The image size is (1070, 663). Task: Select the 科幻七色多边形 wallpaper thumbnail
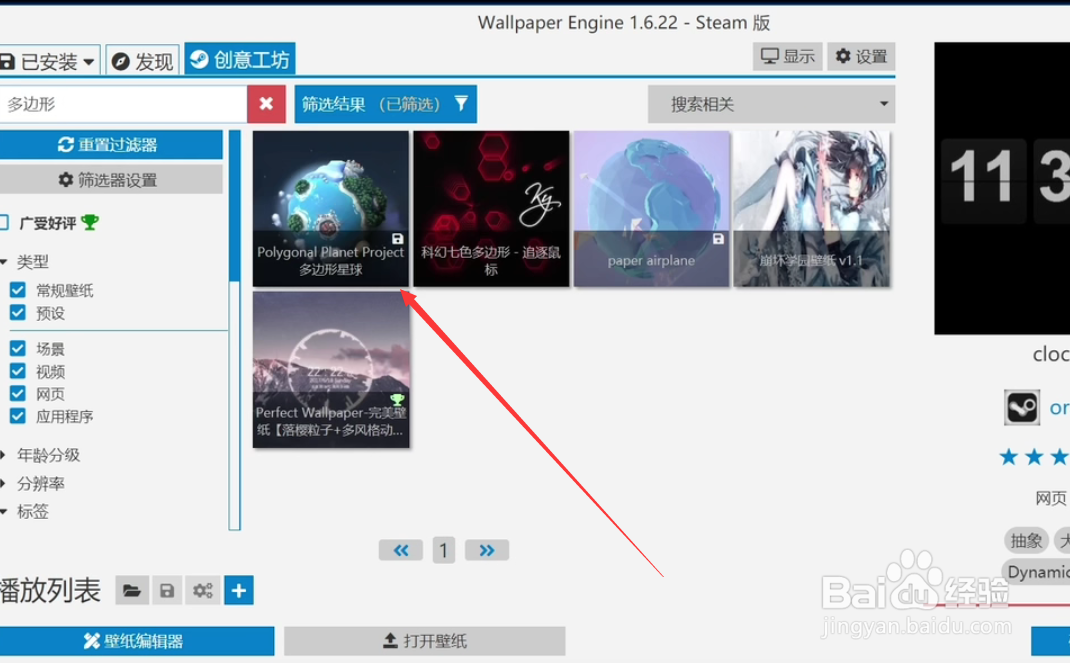click(491, 209)
